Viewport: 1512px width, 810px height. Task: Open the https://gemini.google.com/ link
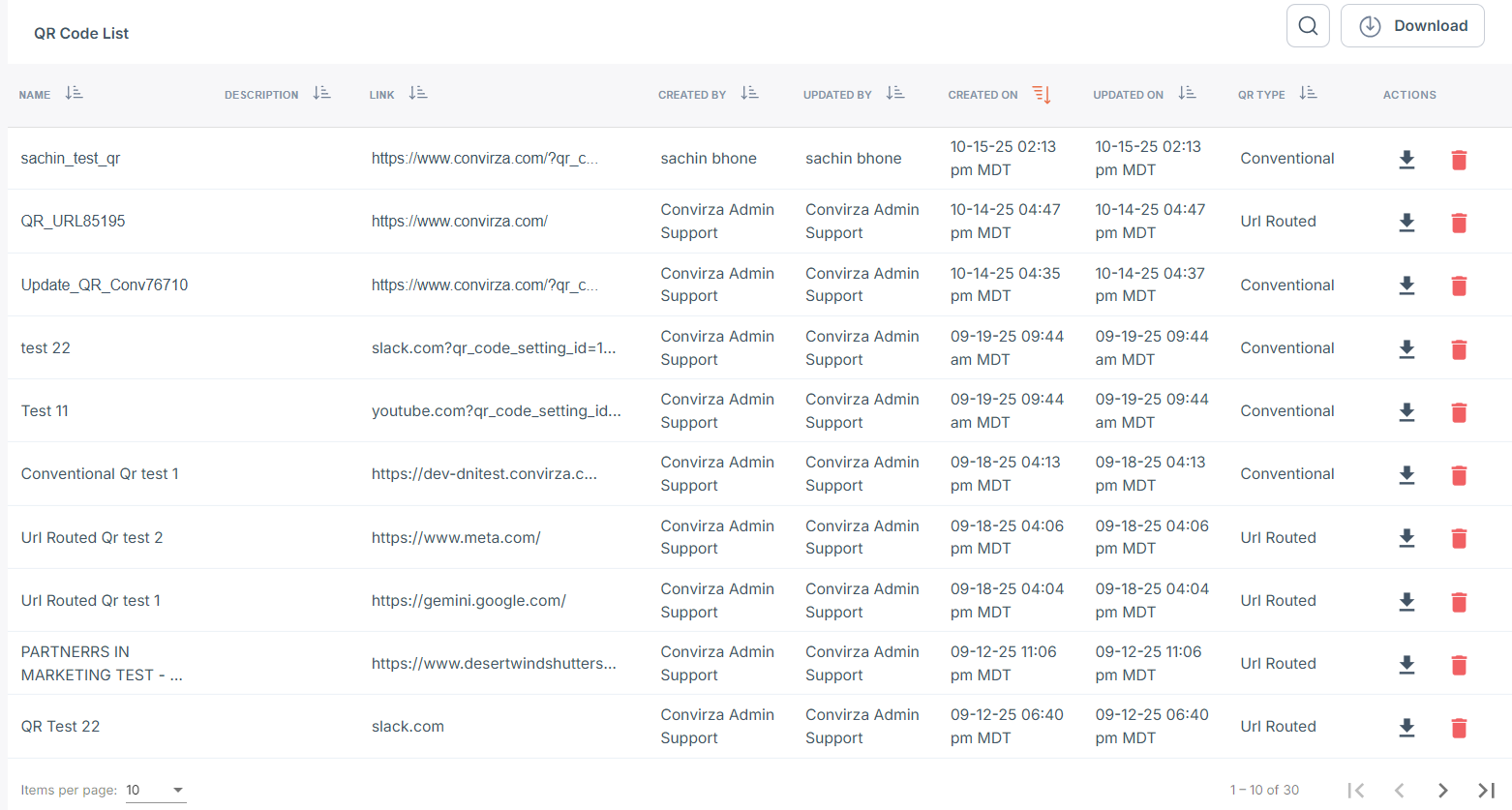pyautogui.click(x=469, y=601)
